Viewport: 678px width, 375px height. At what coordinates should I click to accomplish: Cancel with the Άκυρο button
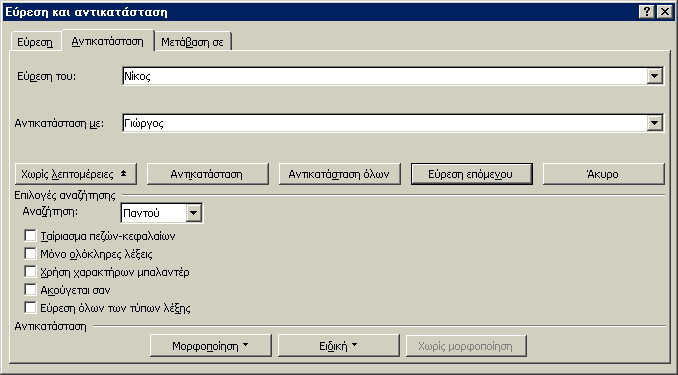coord(603,174)
